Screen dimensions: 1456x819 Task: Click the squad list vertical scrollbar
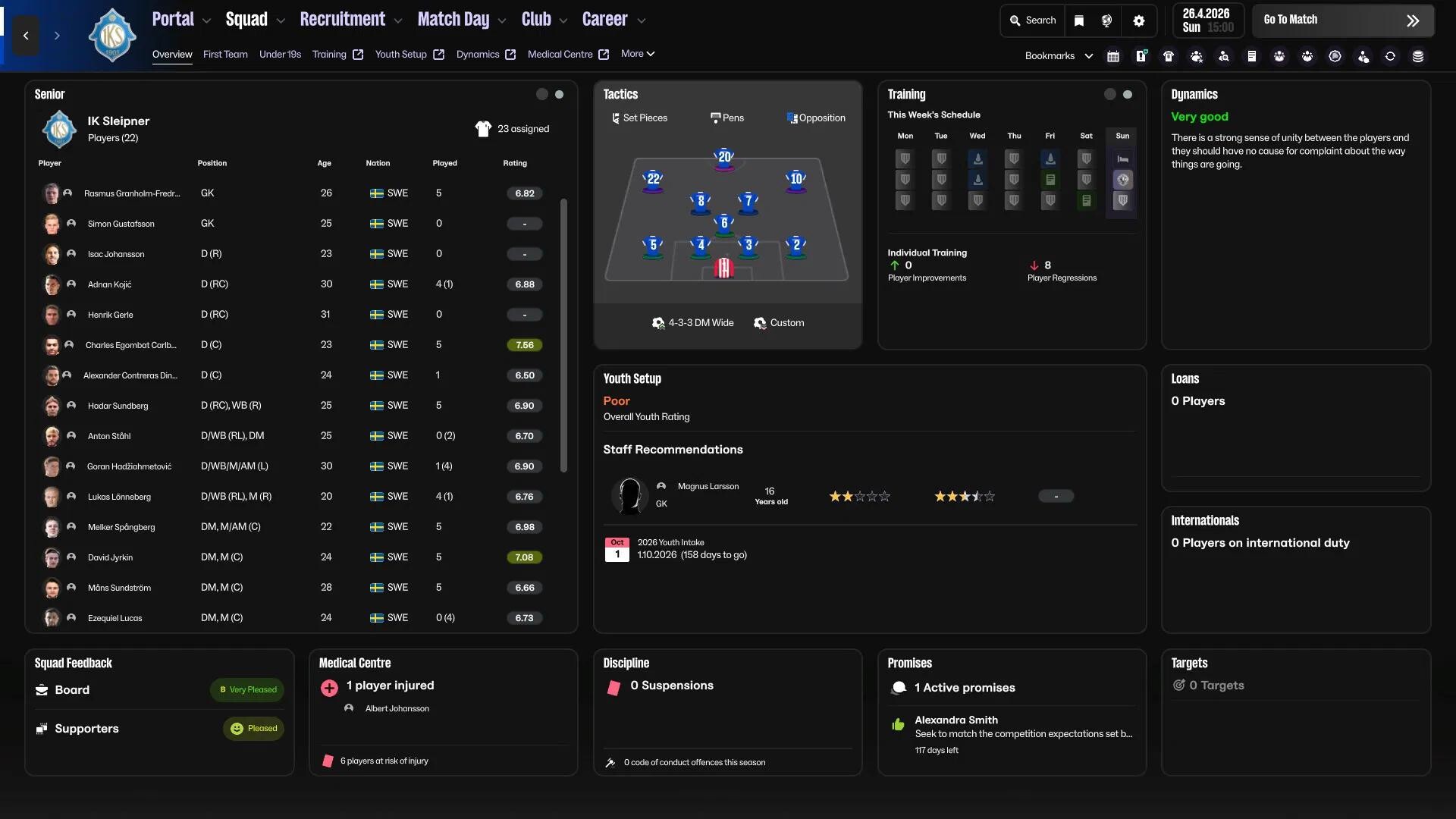[x=563, y=334]
